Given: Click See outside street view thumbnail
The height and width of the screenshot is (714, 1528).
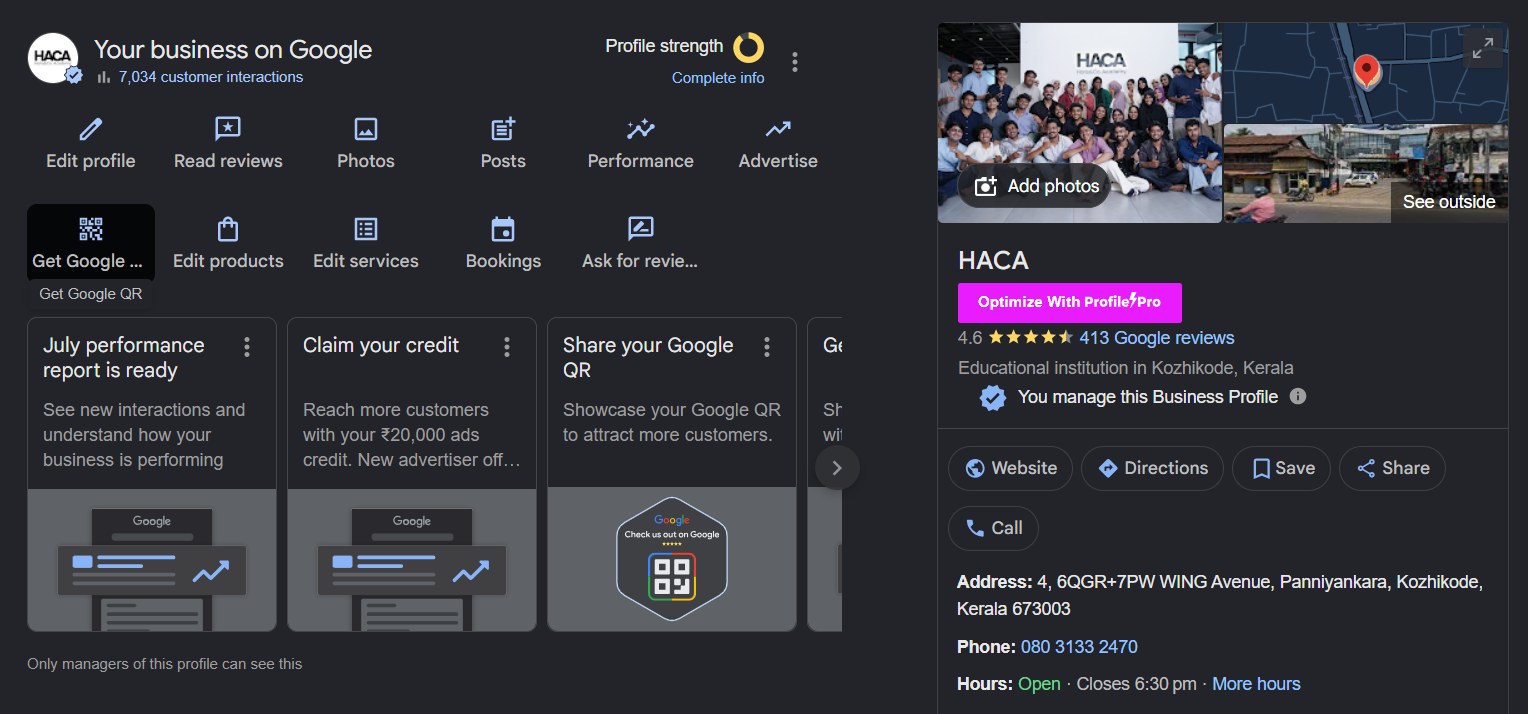Looking at the screenshot, I should click(x=1366, y=173).
